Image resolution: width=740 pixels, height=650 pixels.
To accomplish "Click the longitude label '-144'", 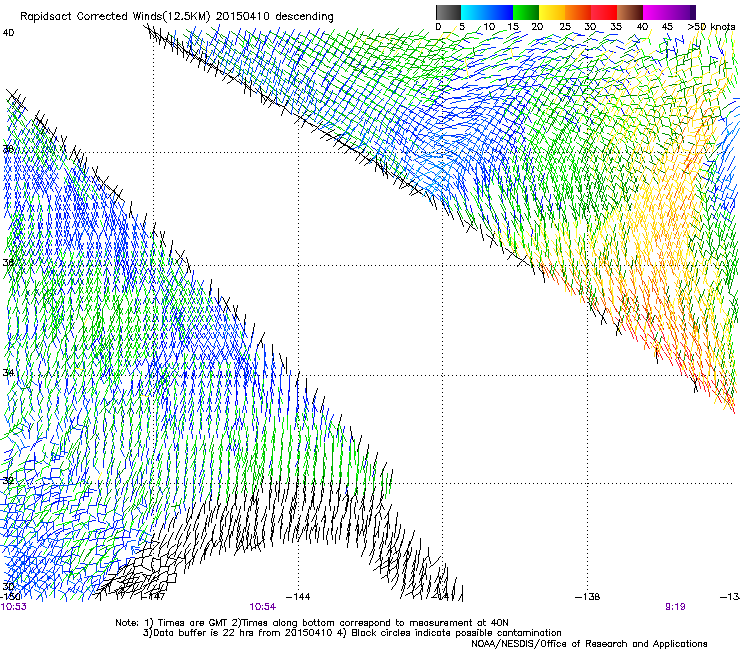I will (298, 597).
